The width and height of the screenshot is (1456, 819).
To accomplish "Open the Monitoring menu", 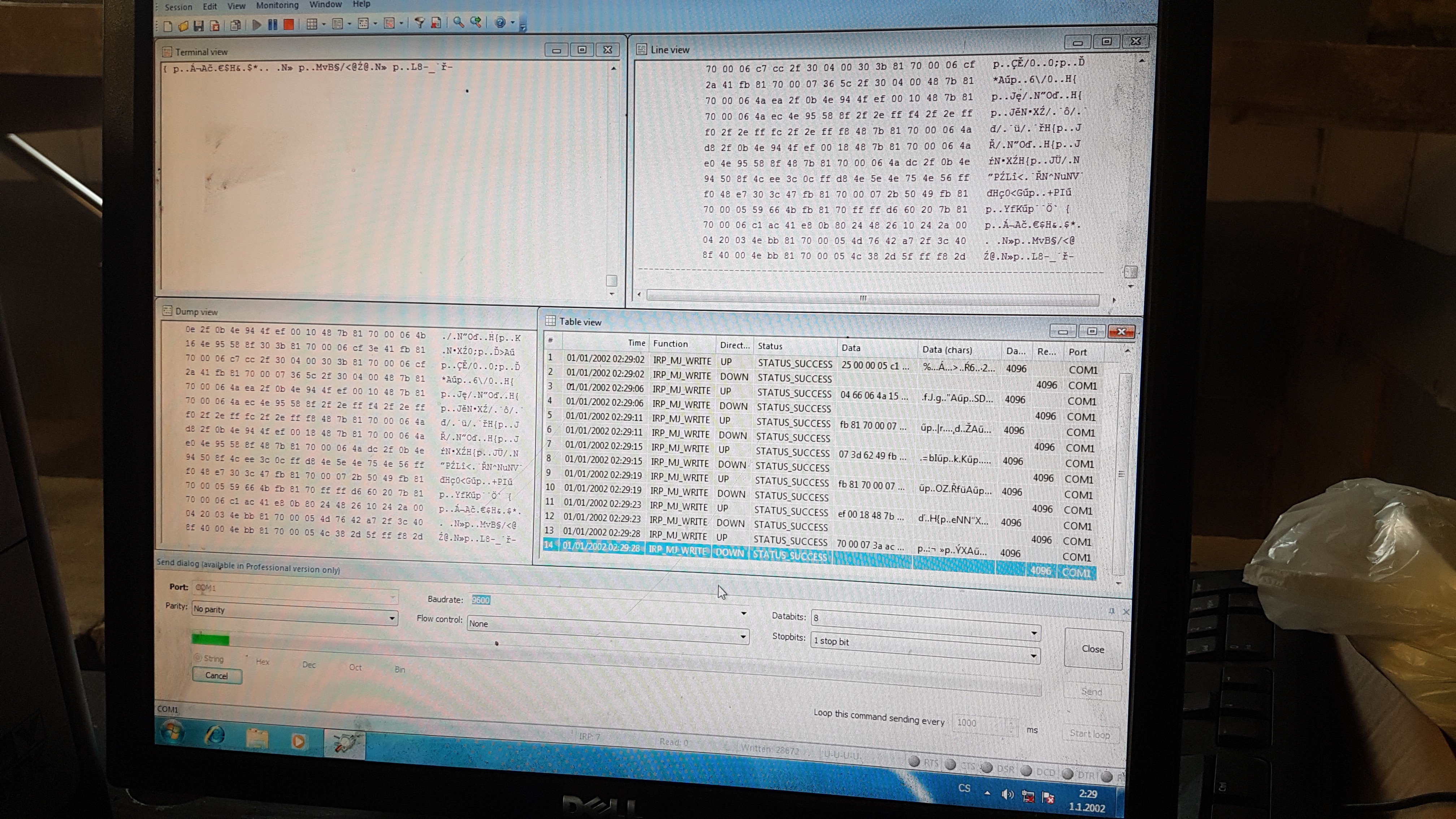I will pyautogui.click(x=277, y=5).
